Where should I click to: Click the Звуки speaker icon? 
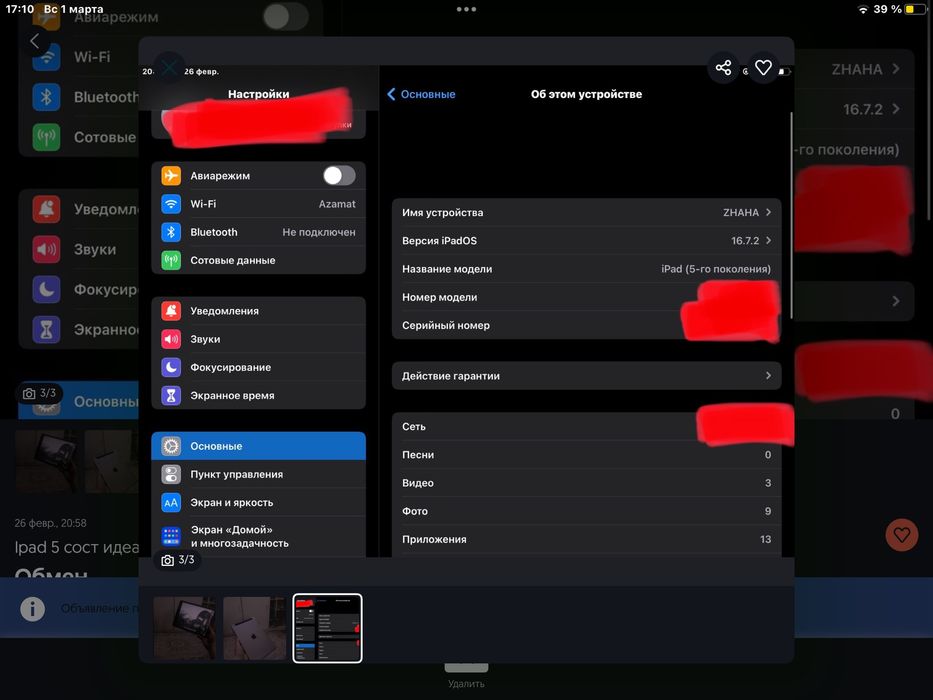coord(171,339)
